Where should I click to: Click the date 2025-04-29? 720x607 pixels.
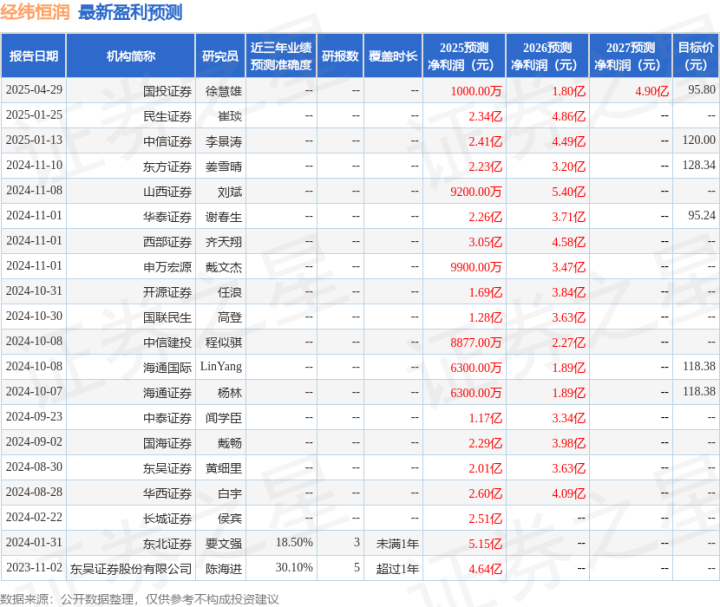pyautogui.click(x=34, y=90)
